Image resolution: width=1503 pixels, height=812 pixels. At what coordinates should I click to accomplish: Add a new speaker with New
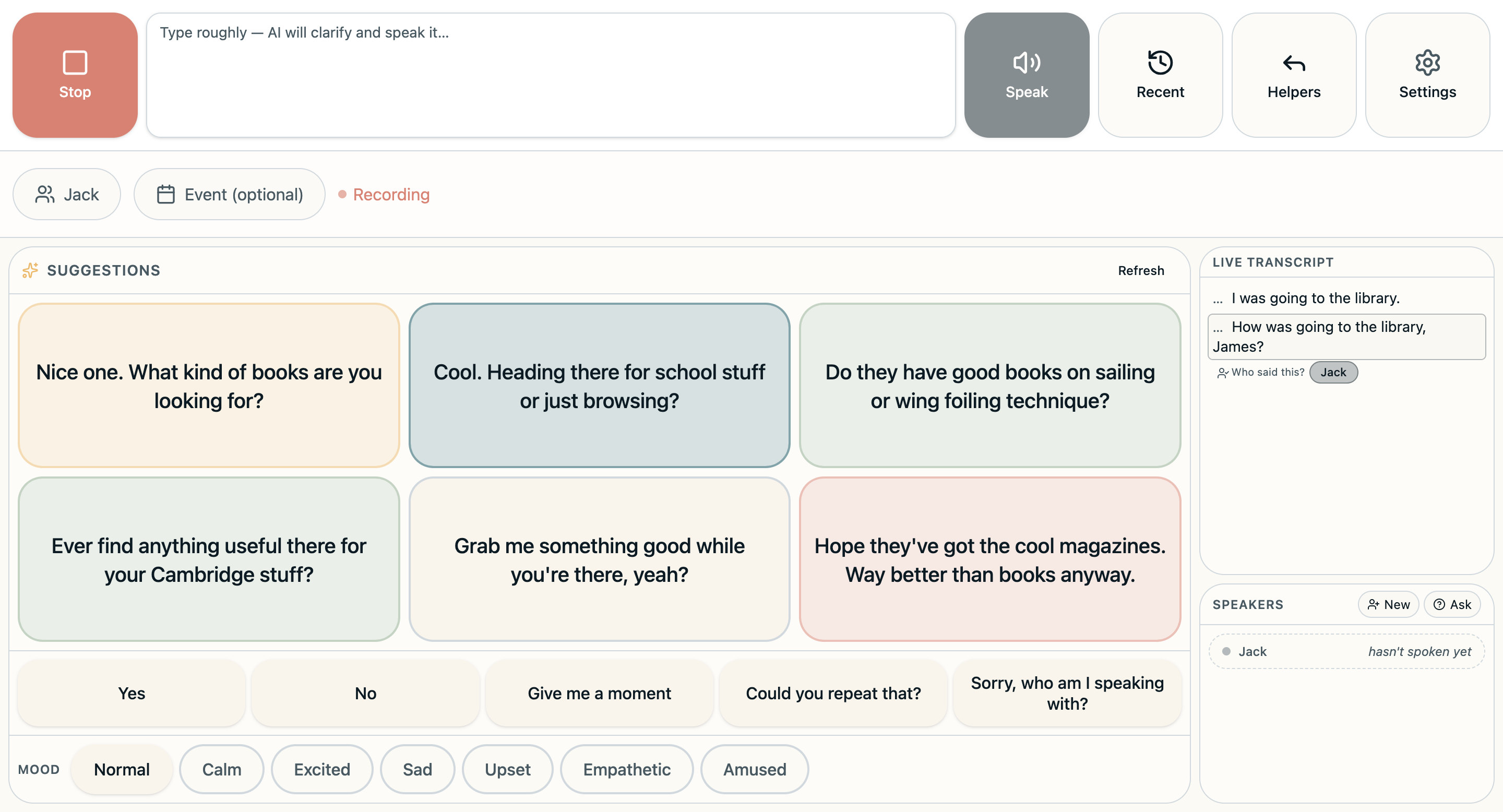[x=1388, y=604]
